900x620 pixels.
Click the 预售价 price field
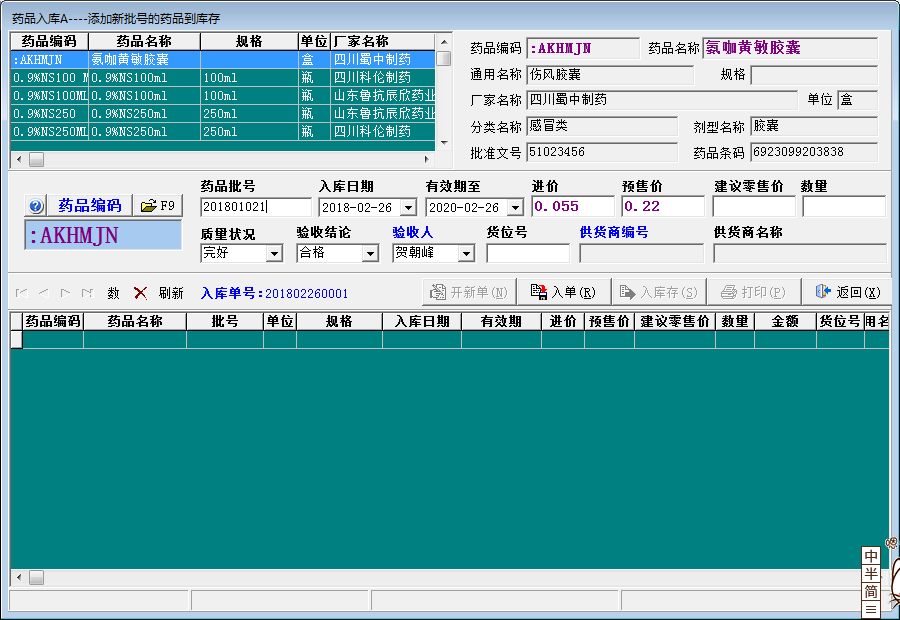point(663,207)
